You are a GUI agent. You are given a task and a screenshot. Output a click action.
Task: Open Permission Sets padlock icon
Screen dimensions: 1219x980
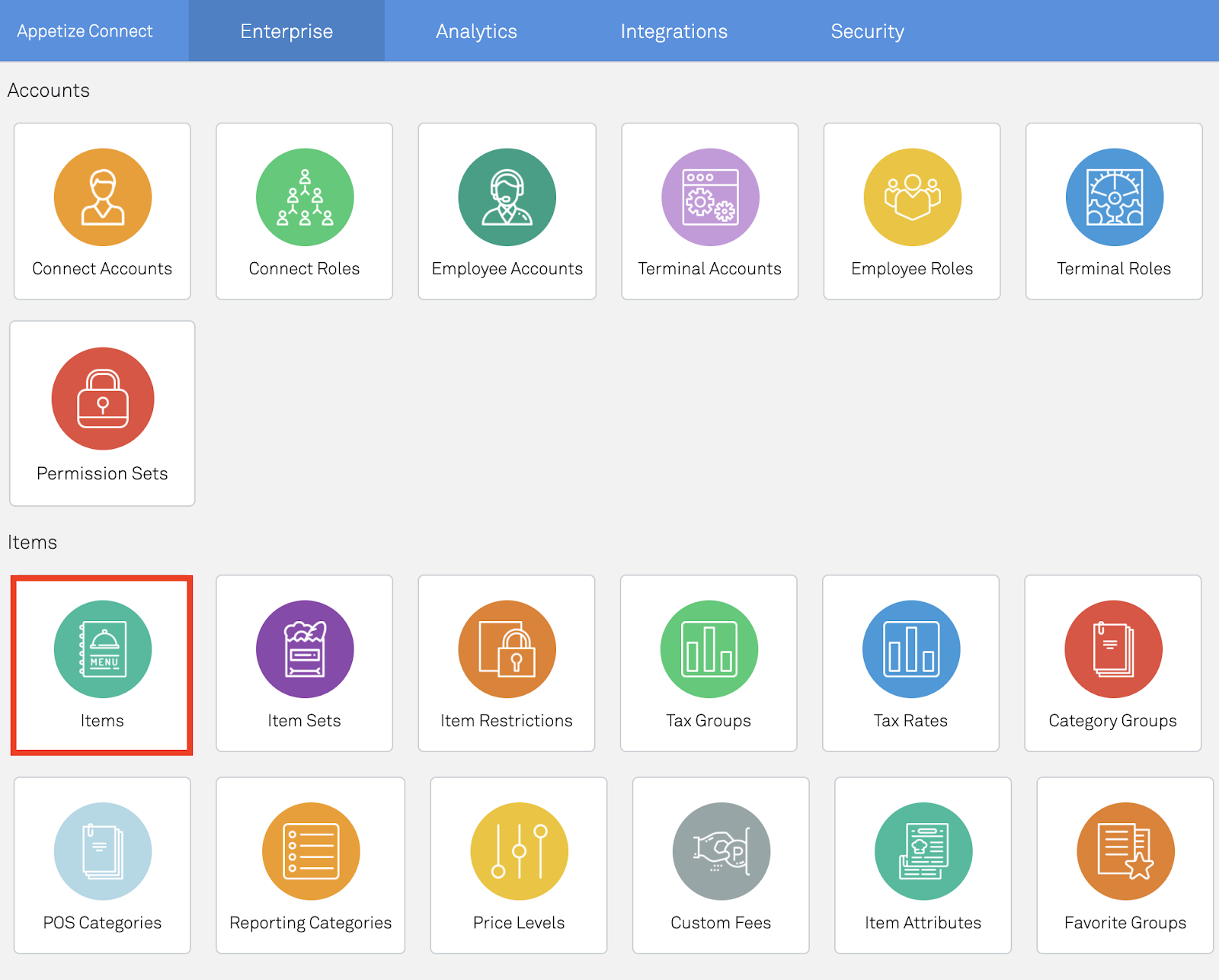(103, 399)
